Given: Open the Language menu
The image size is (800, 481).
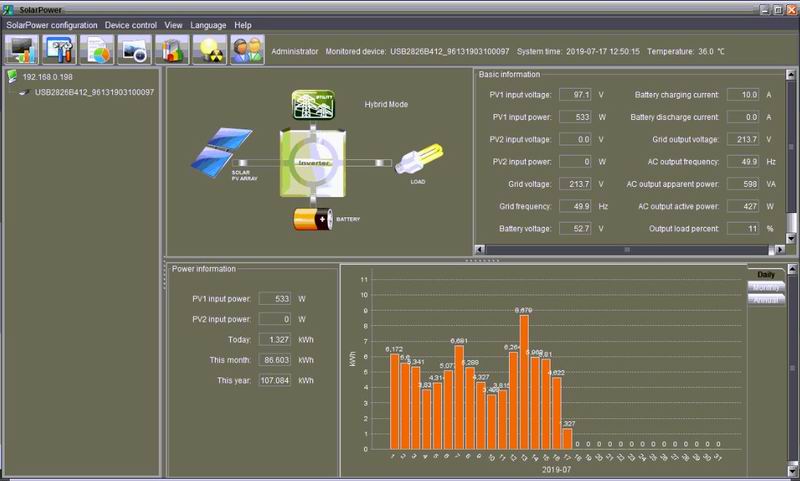Looking at the screenshot, I should (208, 25).
